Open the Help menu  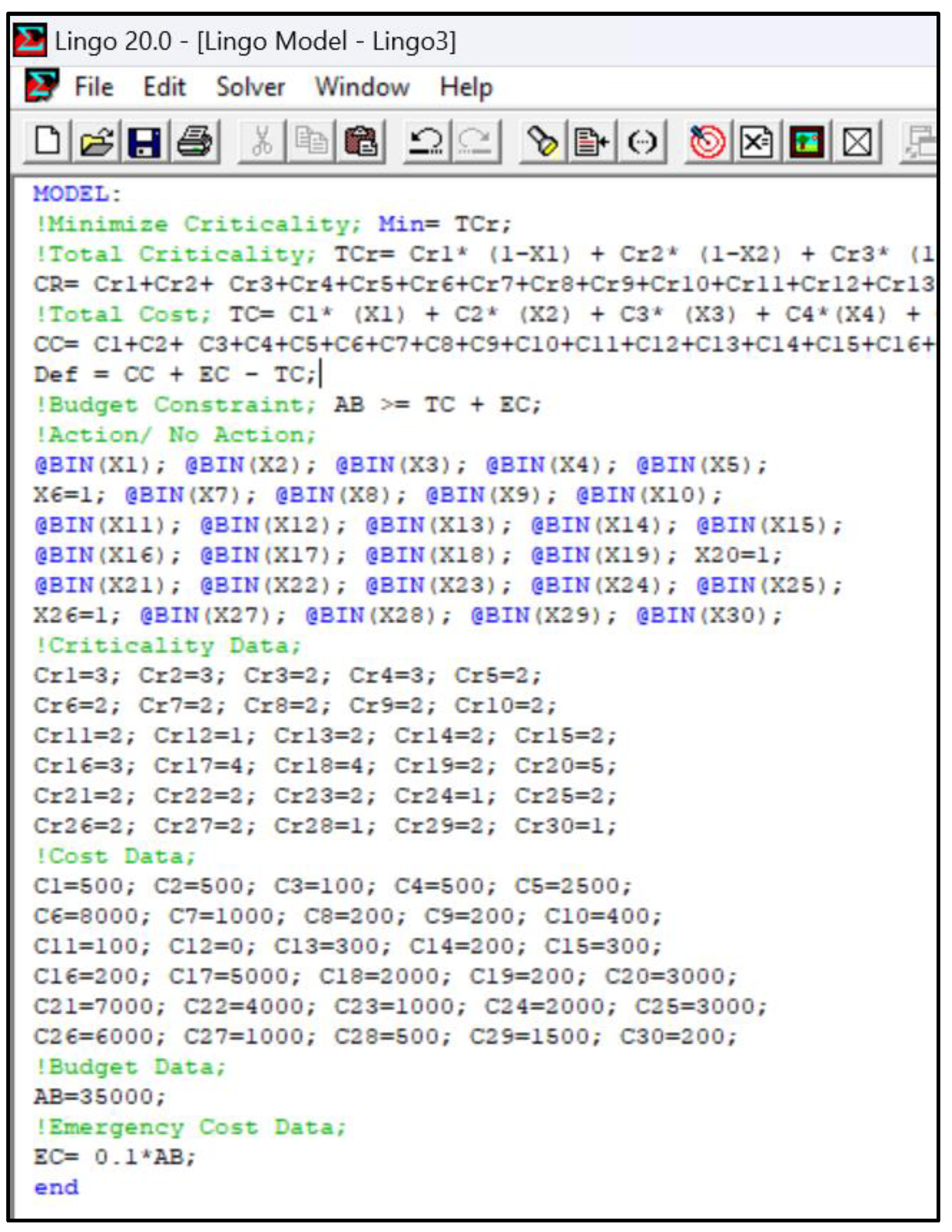(x=466, y=88)
